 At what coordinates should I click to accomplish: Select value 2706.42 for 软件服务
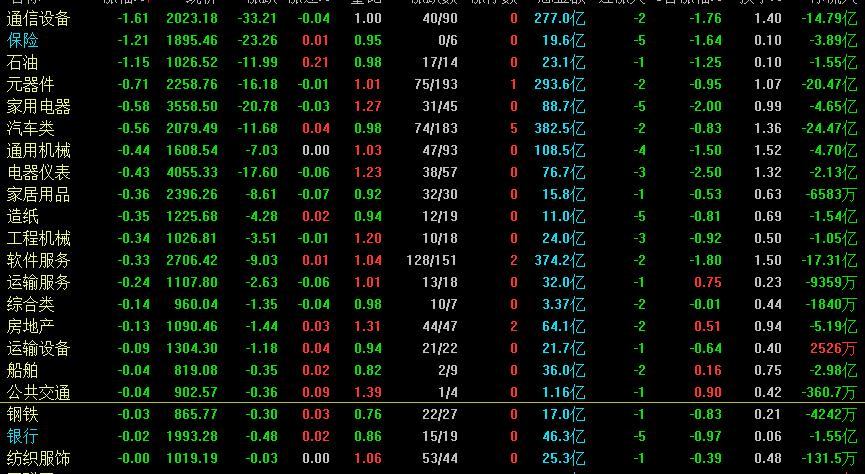[x=192, y=260]
